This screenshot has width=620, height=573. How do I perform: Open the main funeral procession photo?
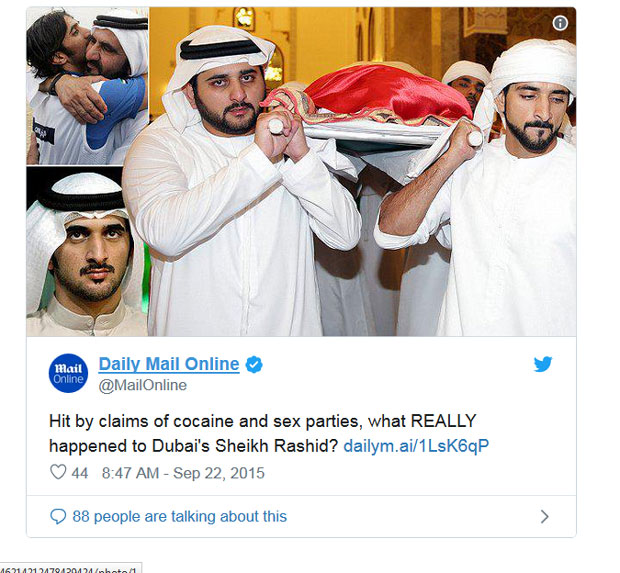point(363,172)
